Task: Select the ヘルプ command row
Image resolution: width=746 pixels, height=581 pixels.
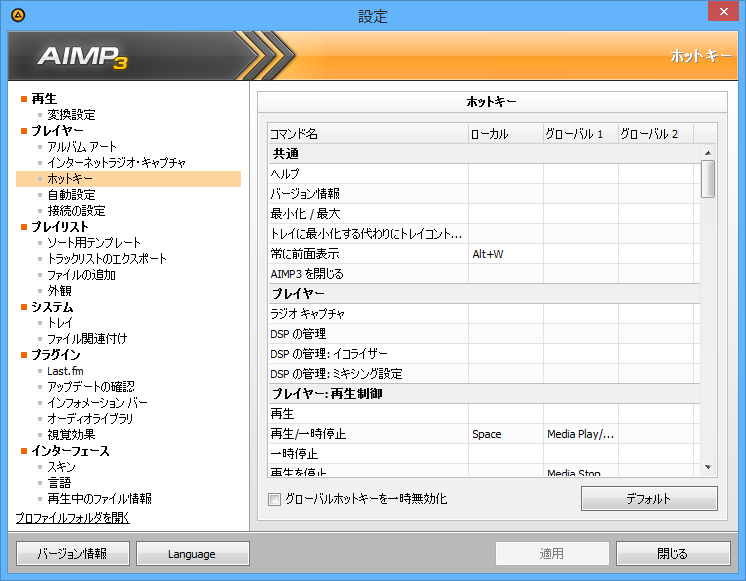Action: pyautogui.click(x=484, y=174)
